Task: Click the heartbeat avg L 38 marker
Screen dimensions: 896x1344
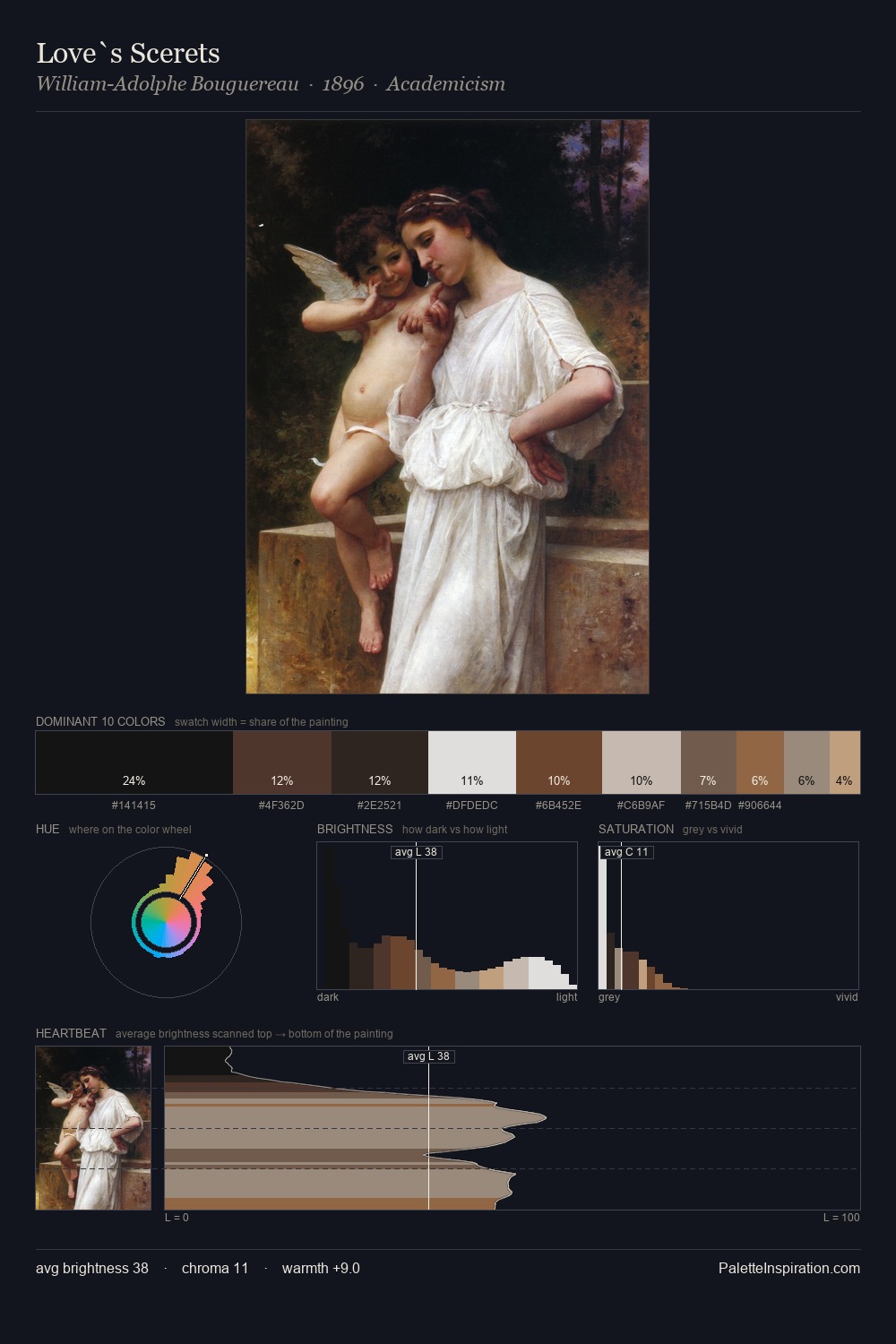Action: (429, 1056)
